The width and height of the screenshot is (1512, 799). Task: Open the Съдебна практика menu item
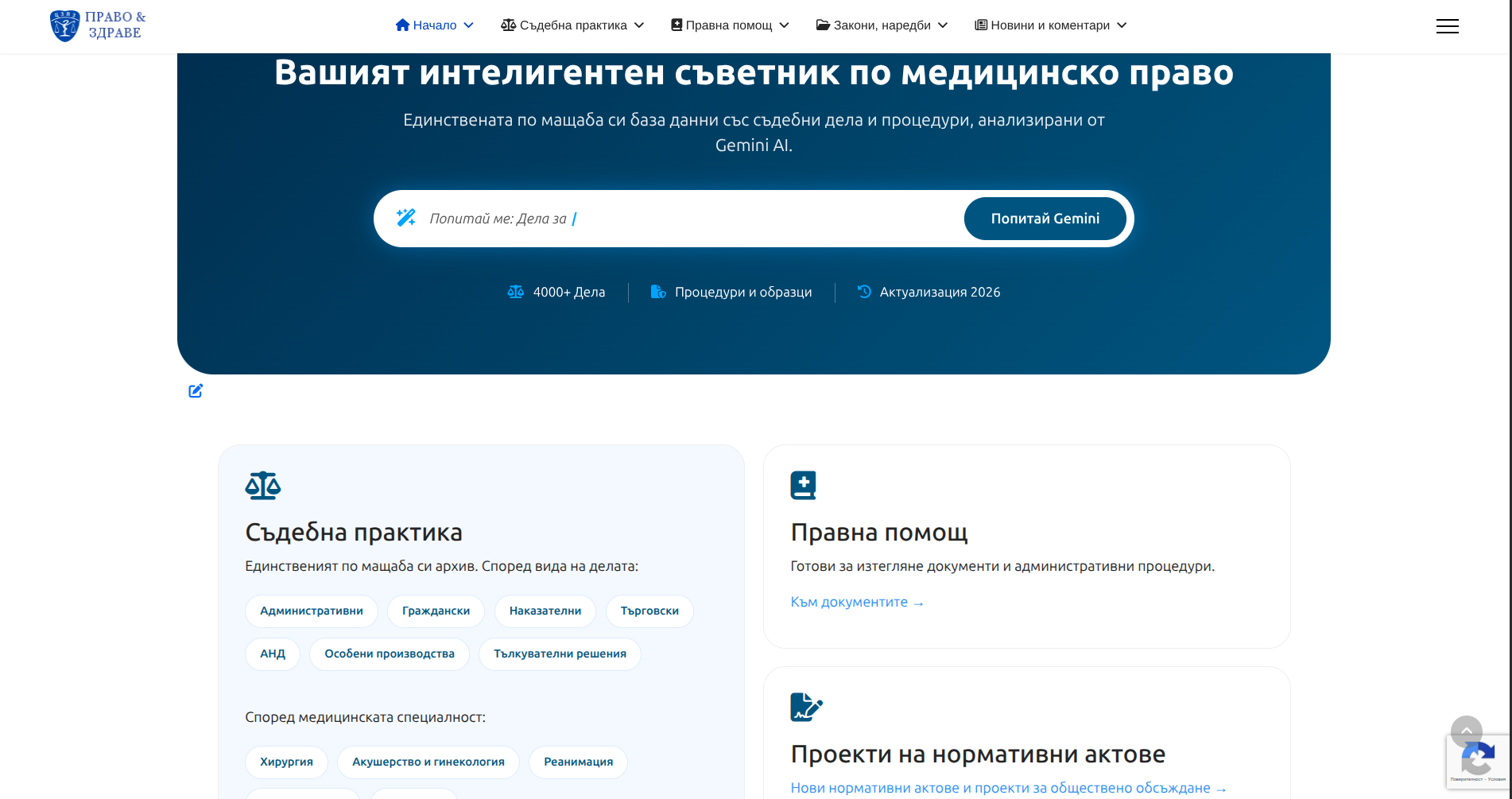(x=572, y=25)
